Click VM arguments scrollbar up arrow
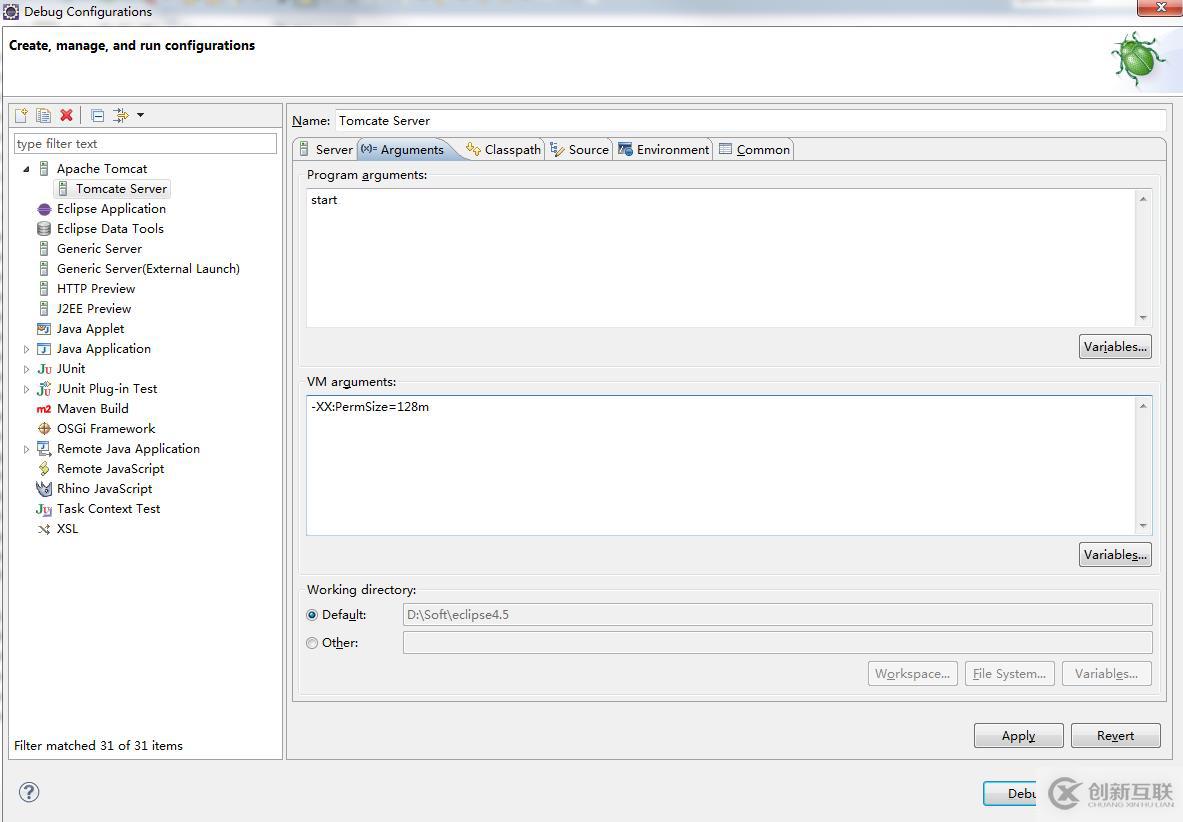Screen dimensions: 1183x822 1143,406
